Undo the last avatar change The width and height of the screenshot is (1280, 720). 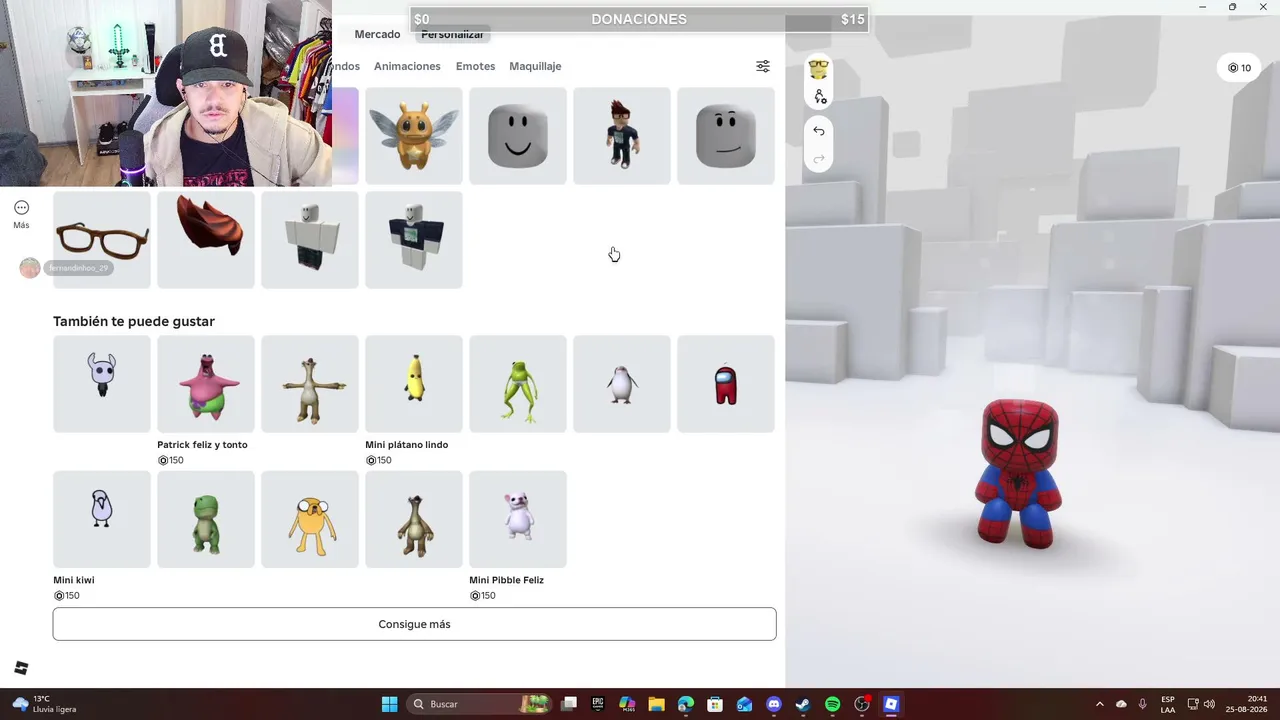[819, 131]
